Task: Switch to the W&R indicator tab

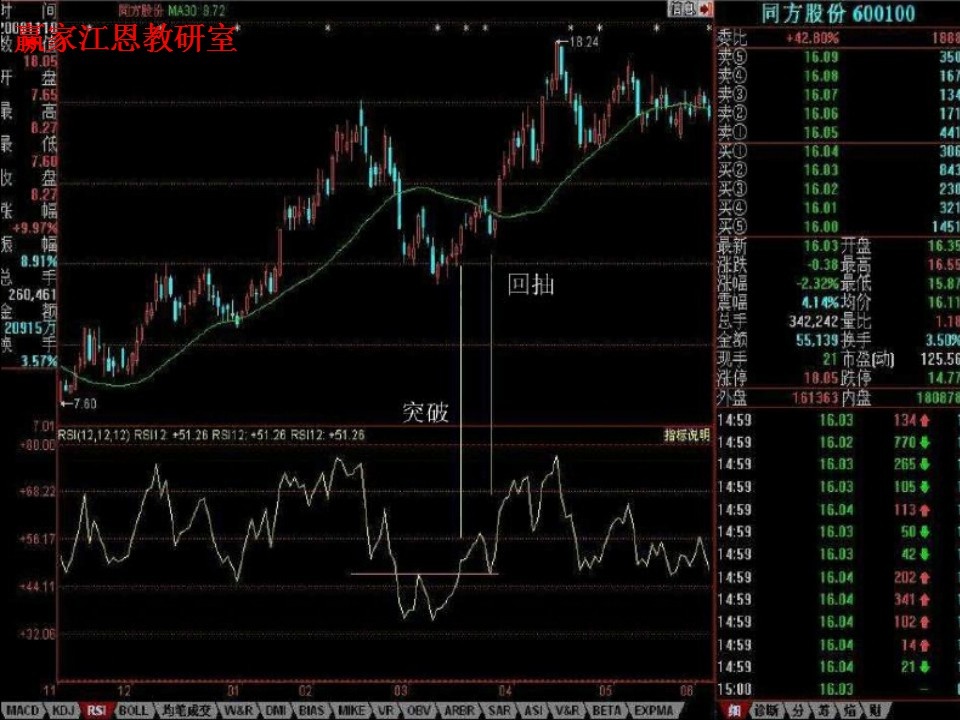Action: [x=238, y=711]
